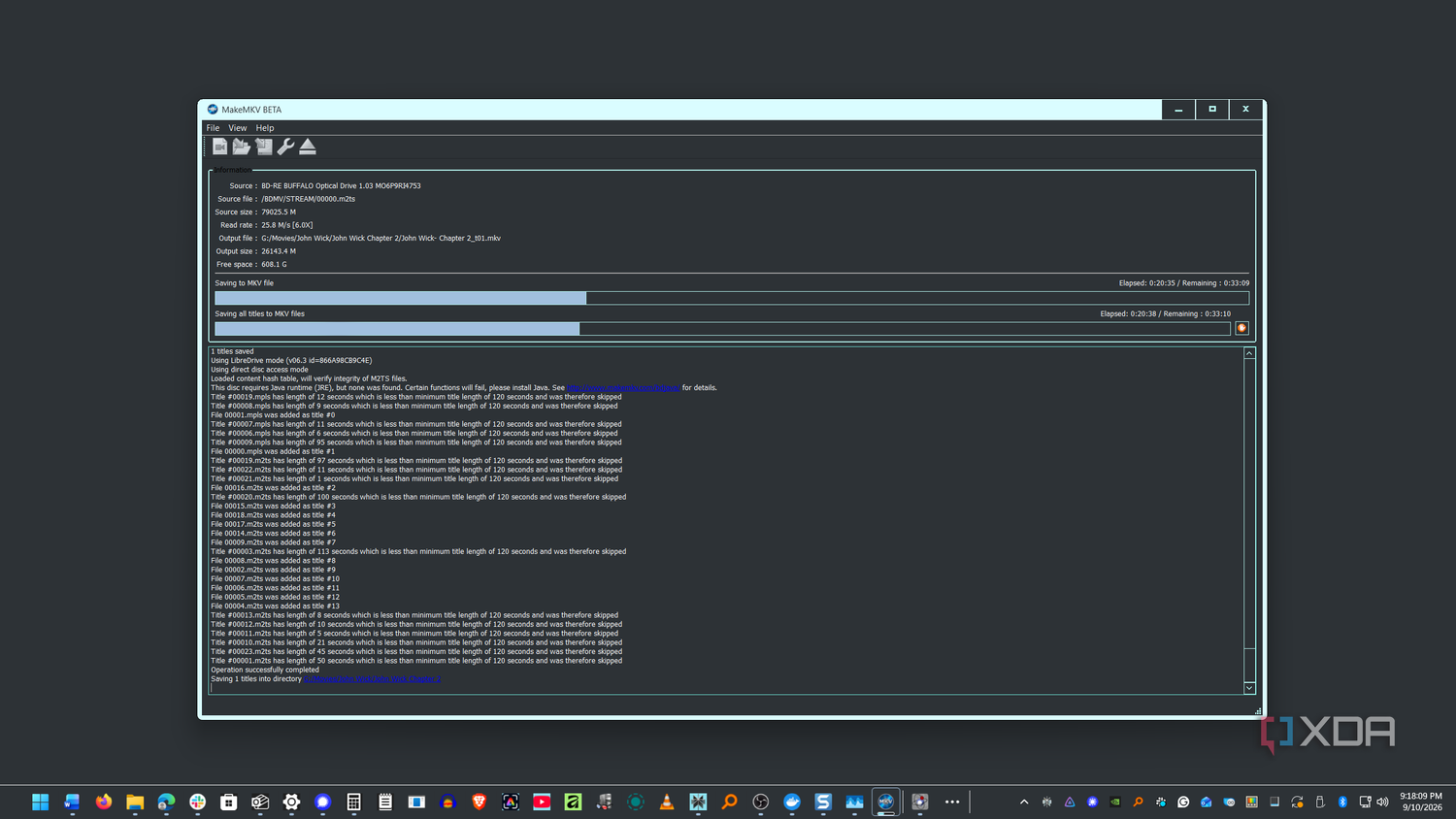
Task: Open the File menu
Action: (x=213, y=128)
